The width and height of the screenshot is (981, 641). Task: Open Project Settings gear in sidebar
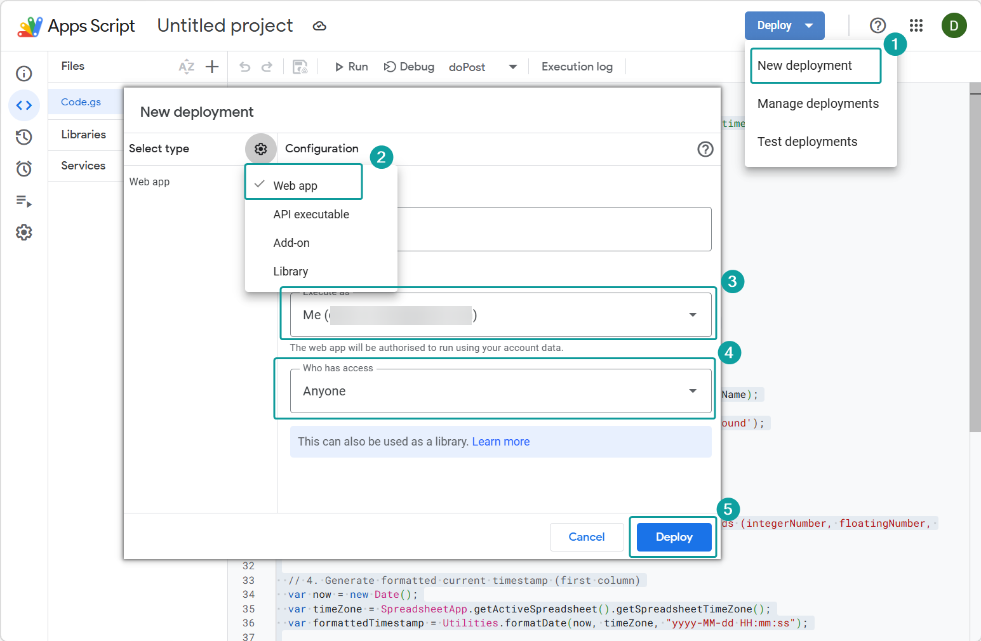click(24, 232)
